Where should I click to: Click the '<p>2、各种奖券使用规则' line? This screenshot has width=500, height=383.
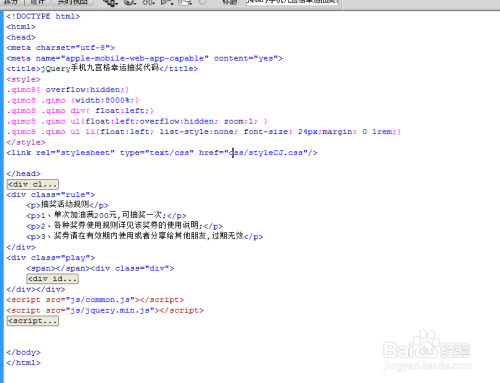[x=125, y=226]
